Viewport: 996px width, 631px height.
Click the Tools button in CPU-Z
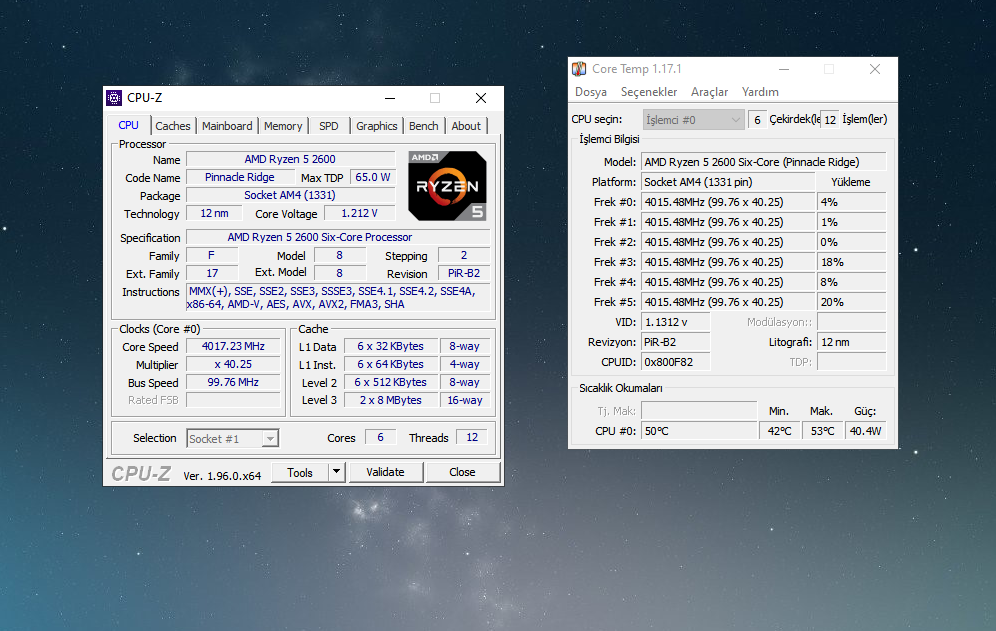300,472
